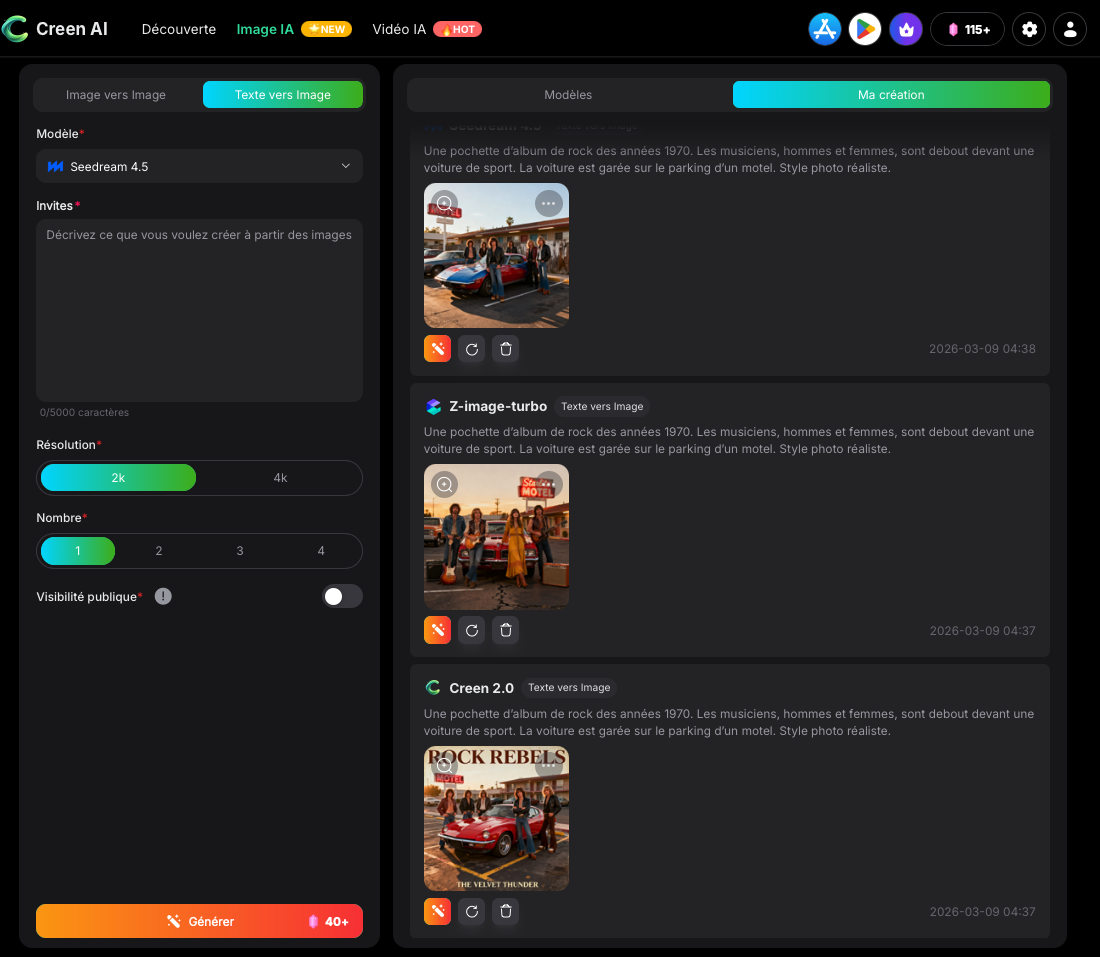Click magic wand icon under Seedream image
Viewport: 1100px width, 957px height.
pos(437,348)
